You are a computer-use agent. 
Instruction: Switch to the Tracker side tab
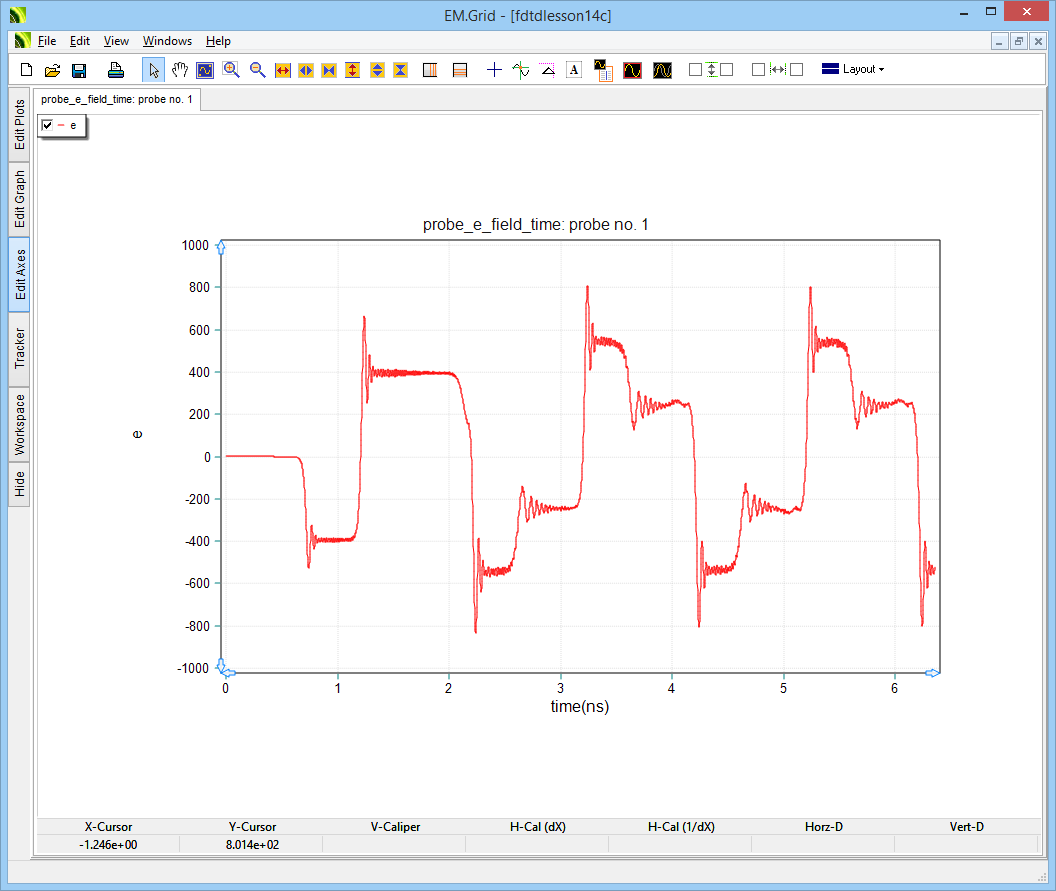[x=19, y=348]
